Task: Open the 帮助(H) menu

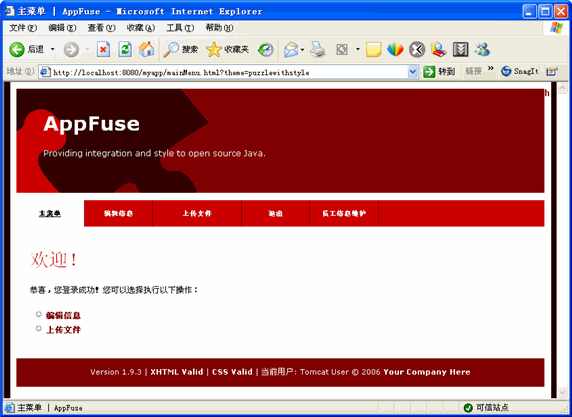Action: (219, 28)
